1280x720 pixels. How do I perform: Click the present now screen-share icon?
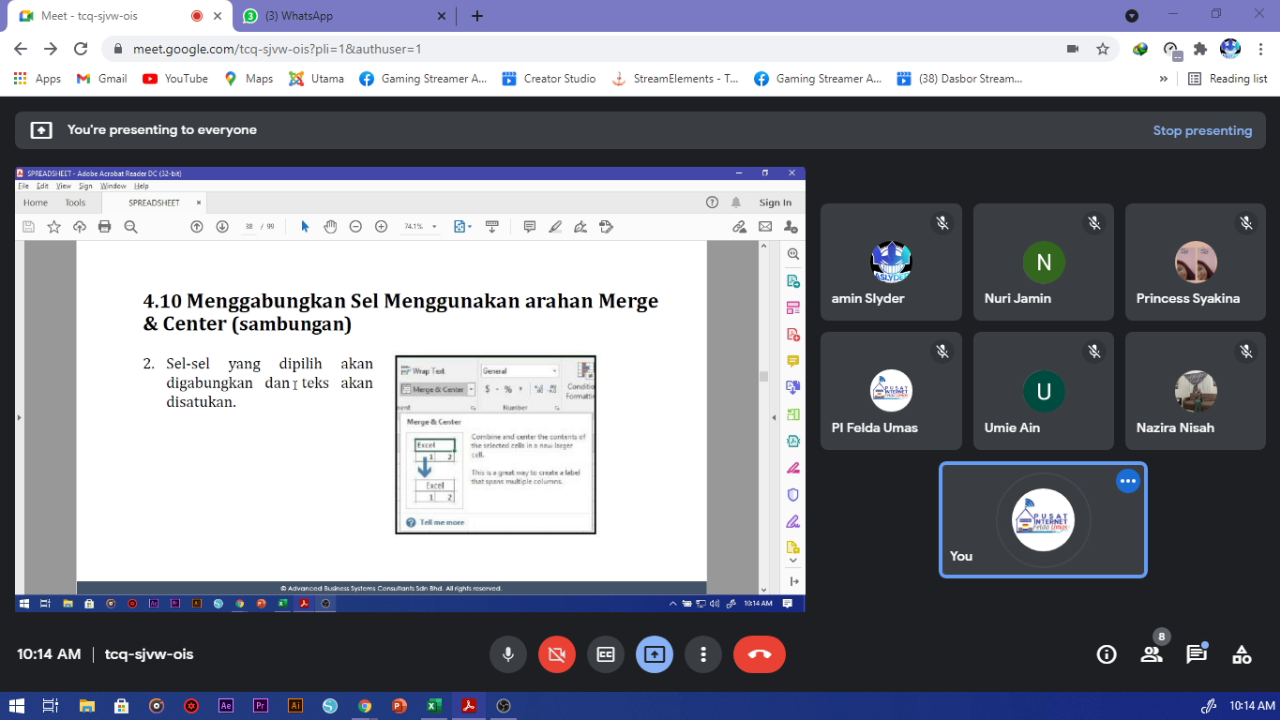pos(654,654)
